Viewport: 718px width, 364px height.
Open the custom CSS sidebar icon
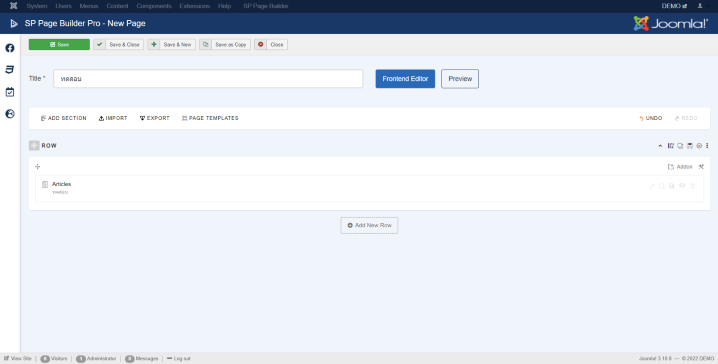coord(10,70)
